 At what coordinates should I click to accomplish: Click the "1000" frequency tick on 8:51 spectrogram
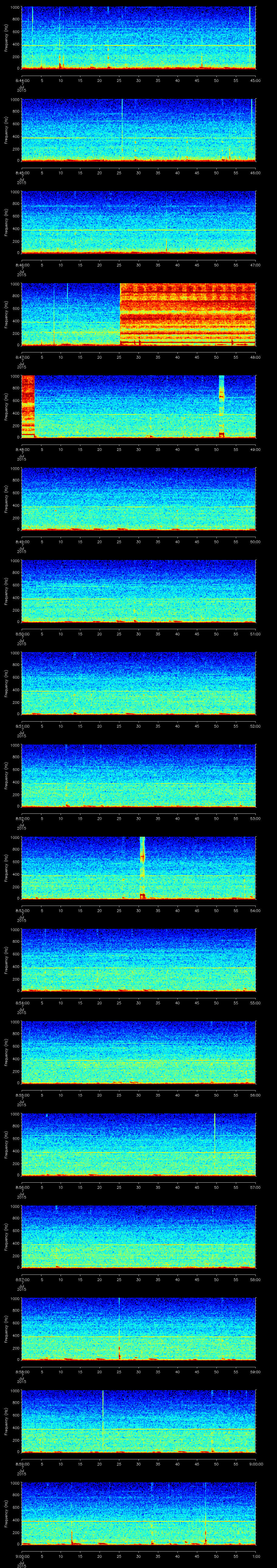coord(15,653)
